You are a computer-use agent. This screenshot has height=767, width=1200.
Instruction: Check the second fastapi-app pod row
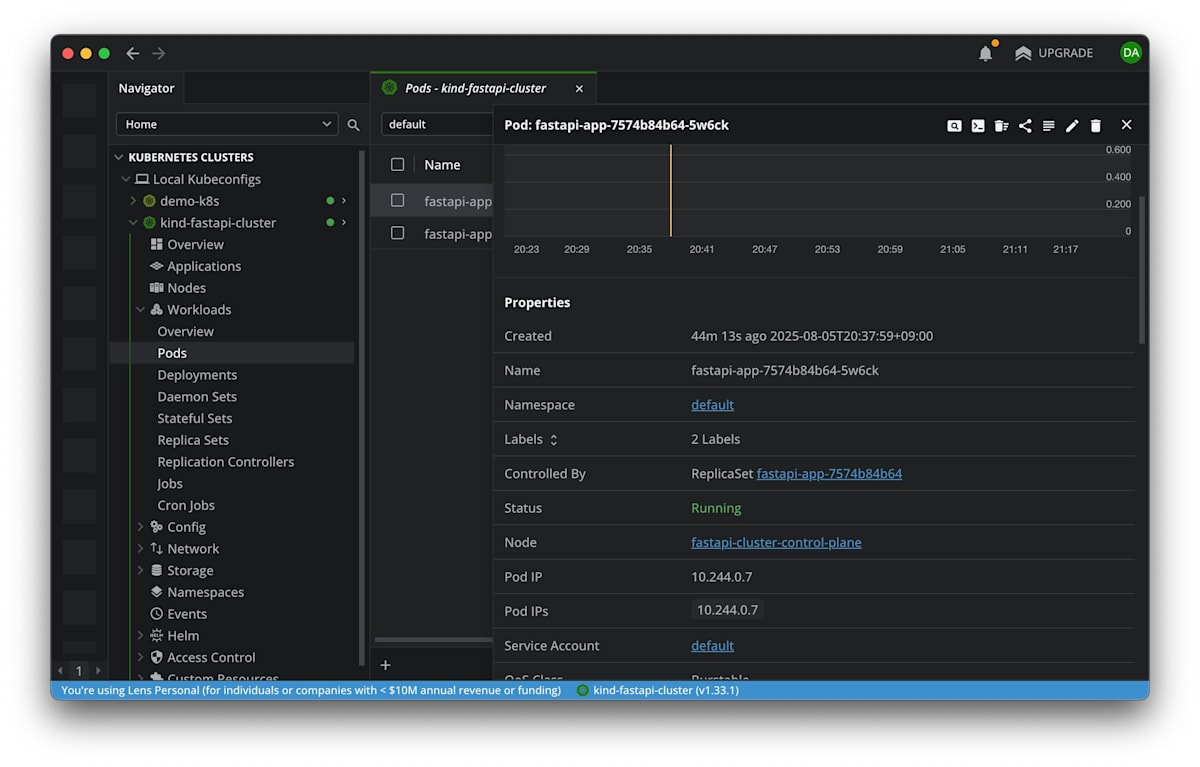(x=398, y=233)
